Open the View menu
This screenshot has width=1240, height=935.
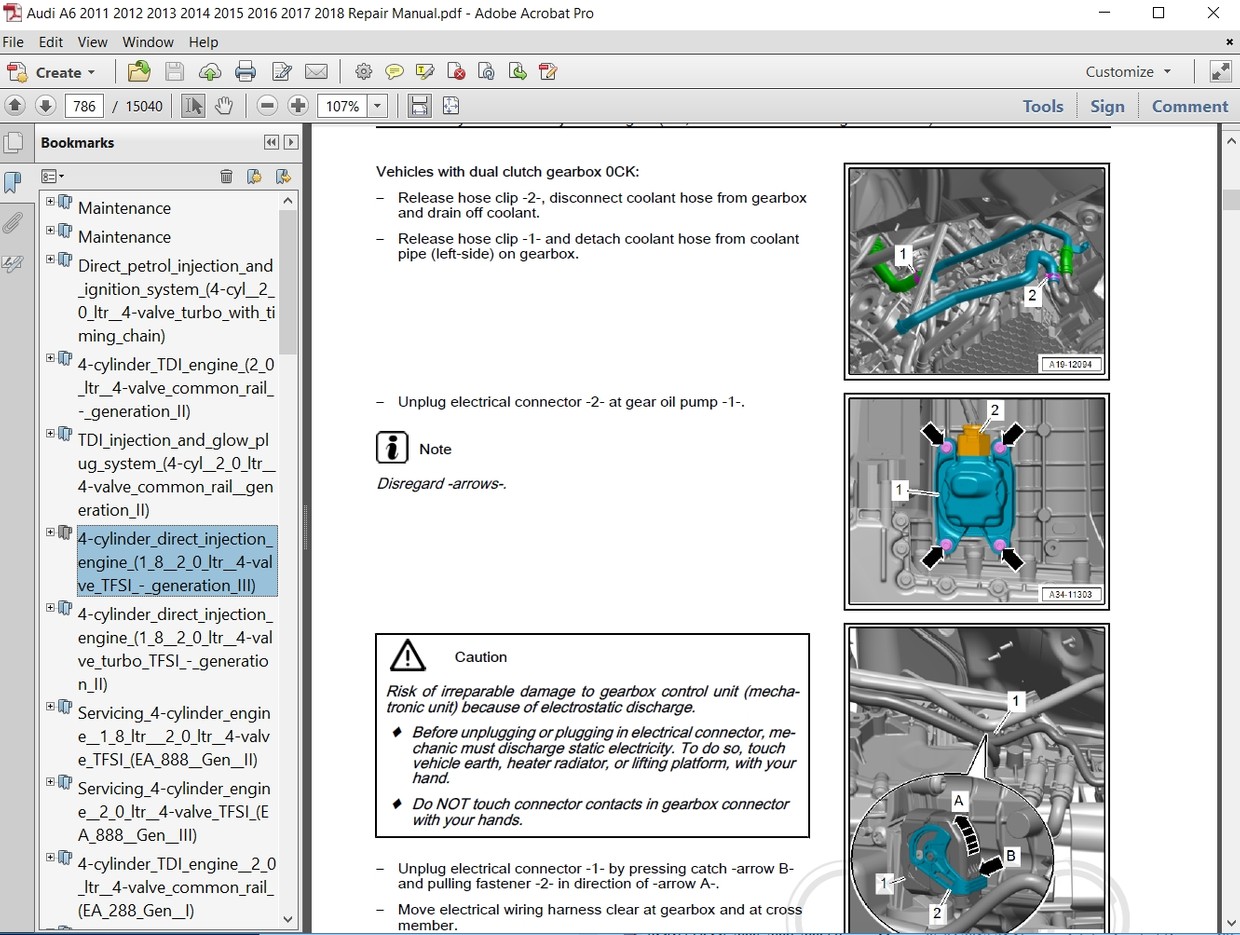point(92,42)
